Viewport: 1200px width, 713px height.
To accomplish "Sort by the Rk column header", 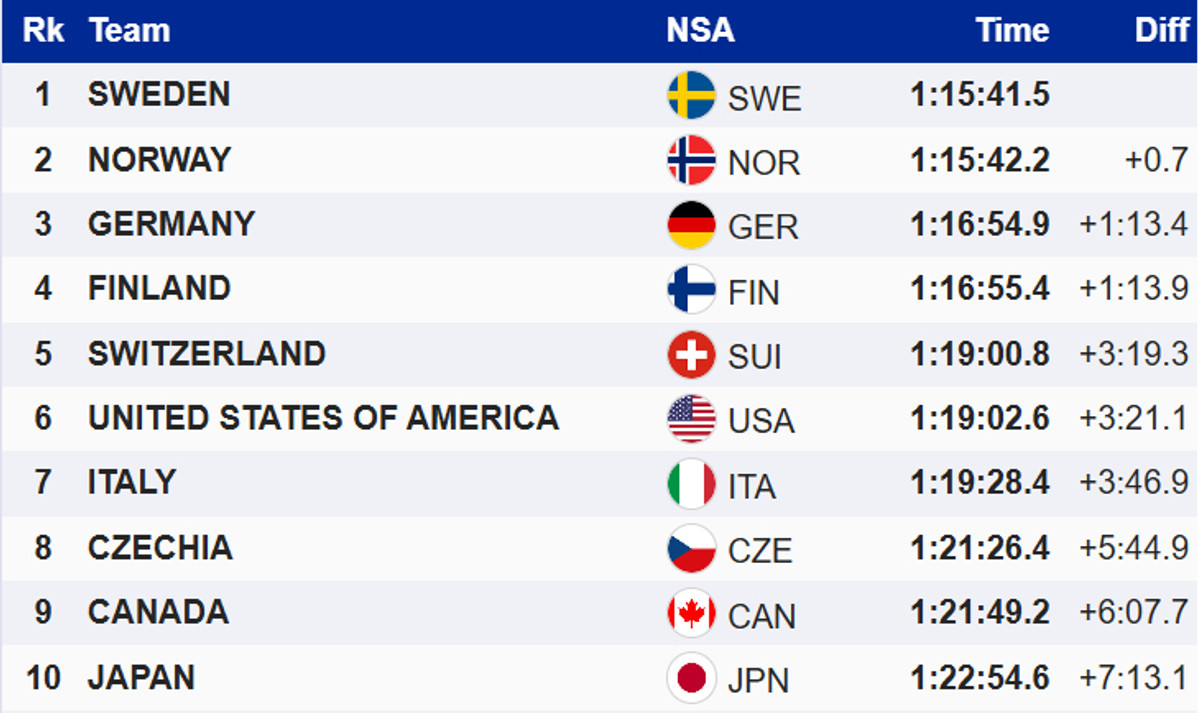I will (x=43, y=31).
